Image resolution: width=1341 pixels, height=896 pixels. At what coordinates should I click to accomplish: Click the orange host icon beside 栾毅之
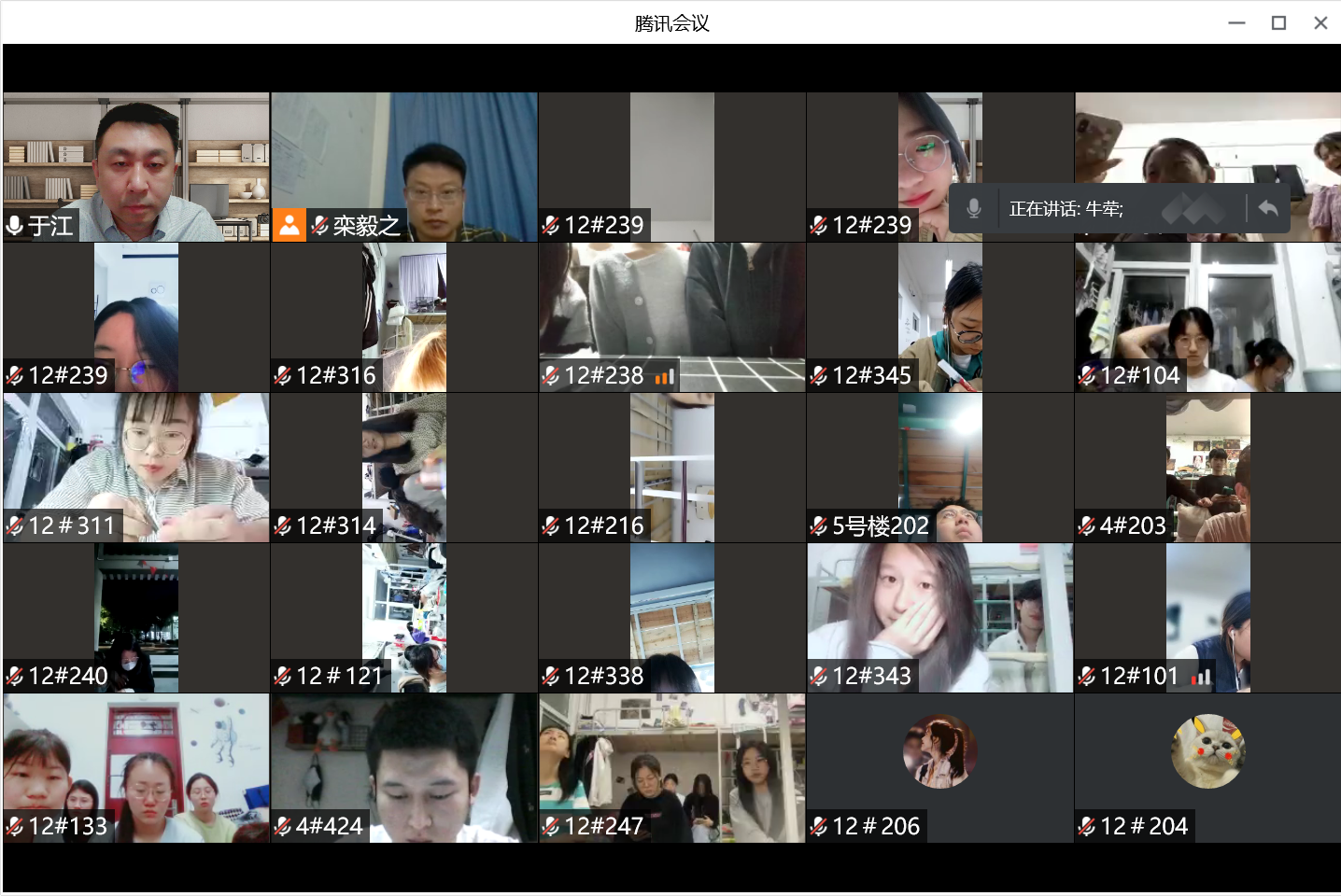click(289, 225)
